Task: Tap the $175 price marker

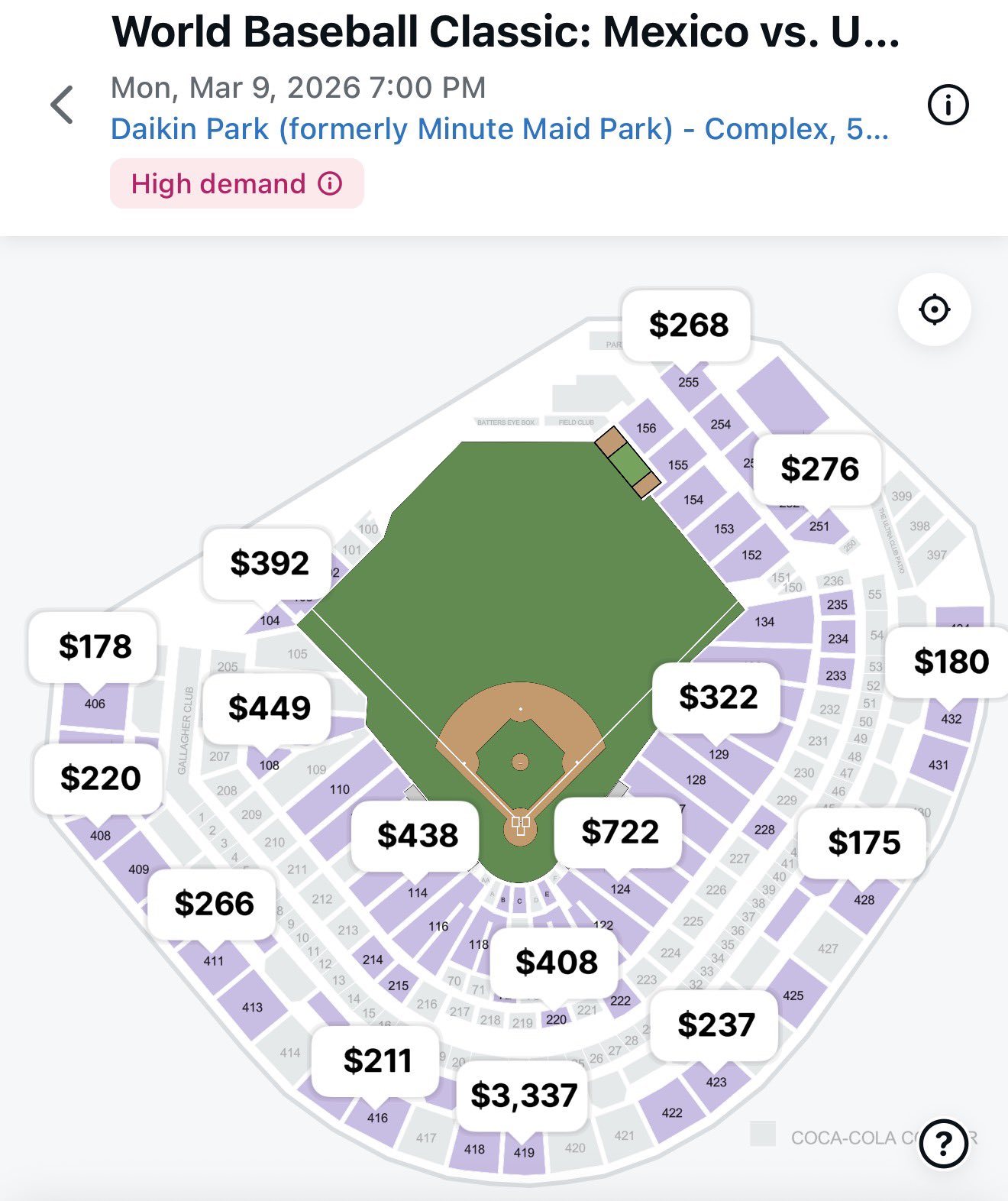Action: pyautogui.click(x=864, y=843)
